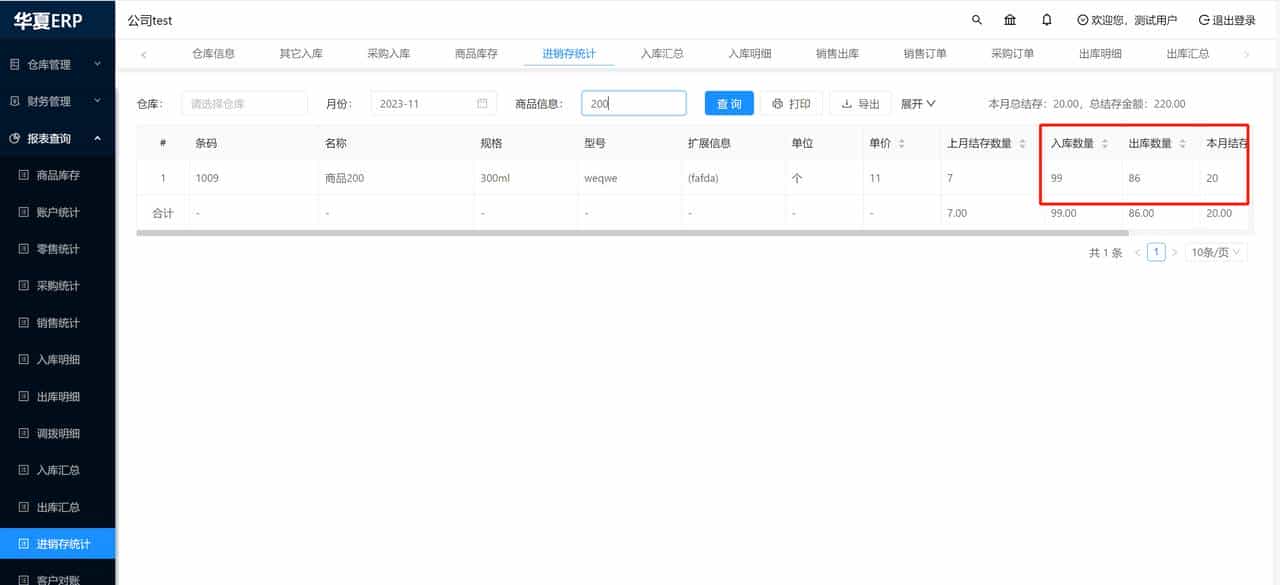
Task: Switch to the 销售出库 tab
Action: point(837,53)
